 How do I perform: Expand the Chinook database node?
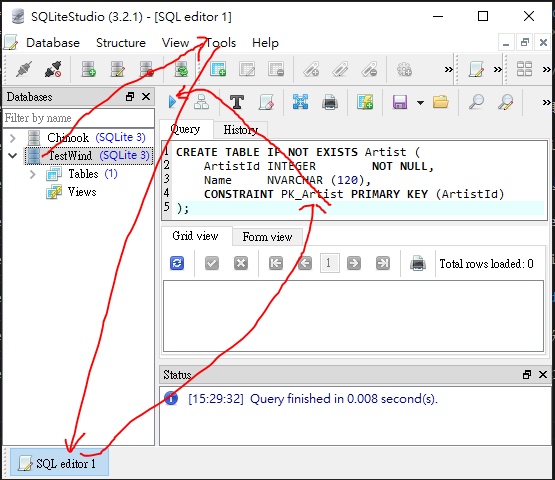point(13,138)
